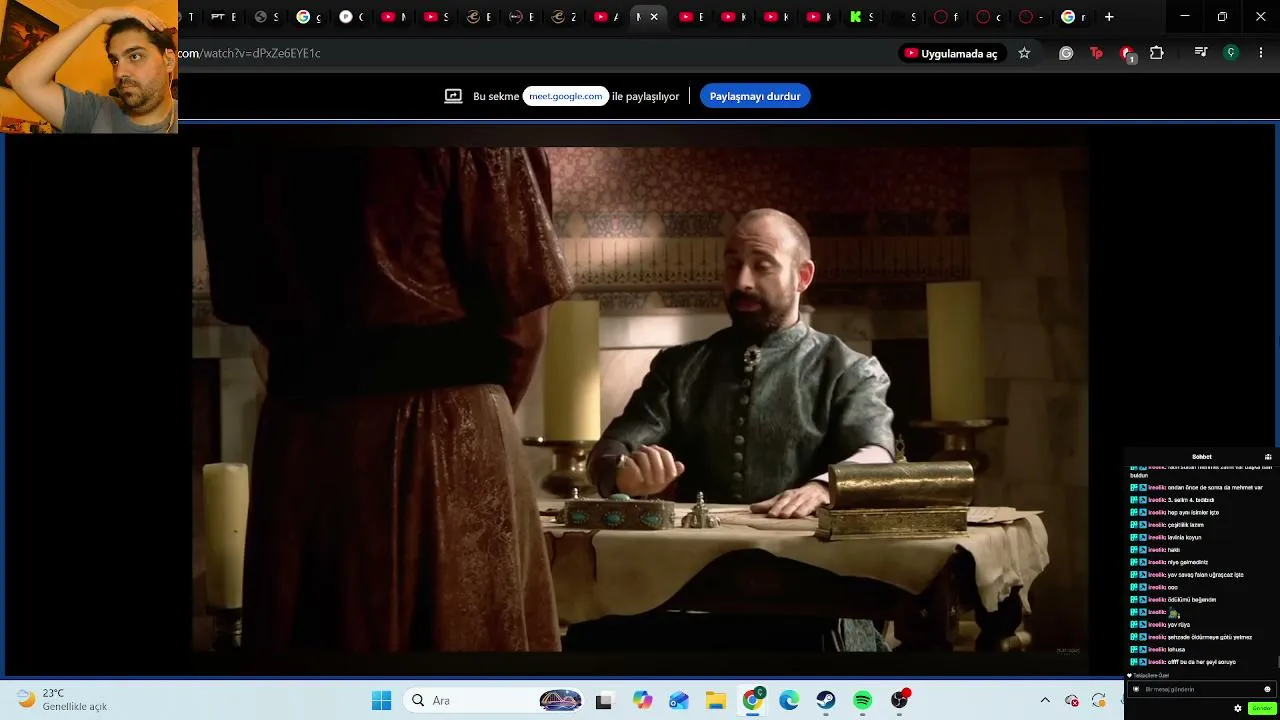Click the Uygulamada aç button

[951, 53]
